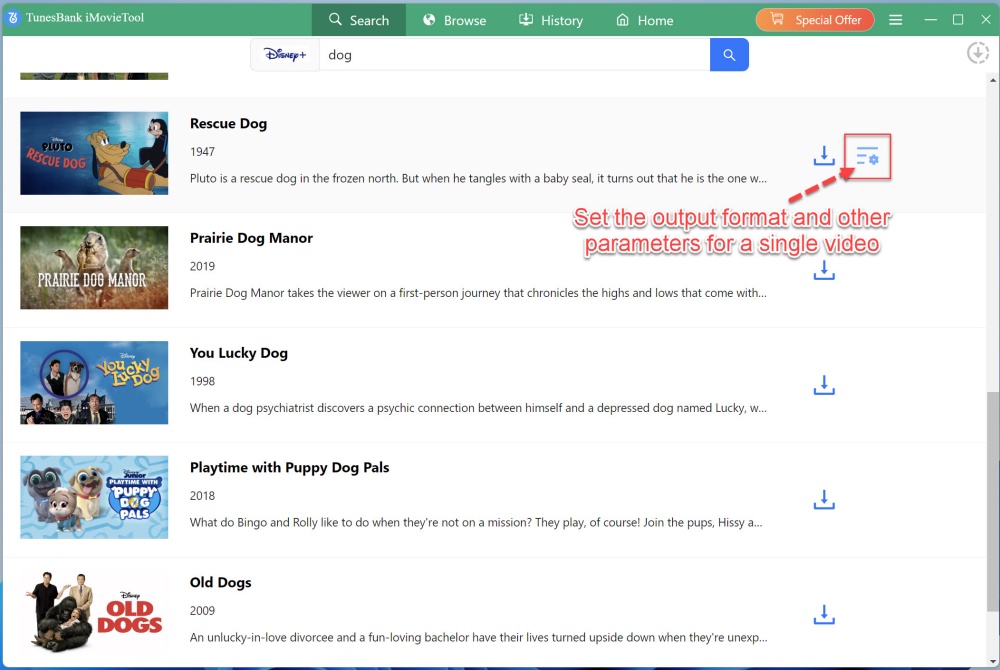Click the Prairie Dog Manor title
Image resolution: width=1000 pixels, height=670 pixels.
[x=251, y=238]
